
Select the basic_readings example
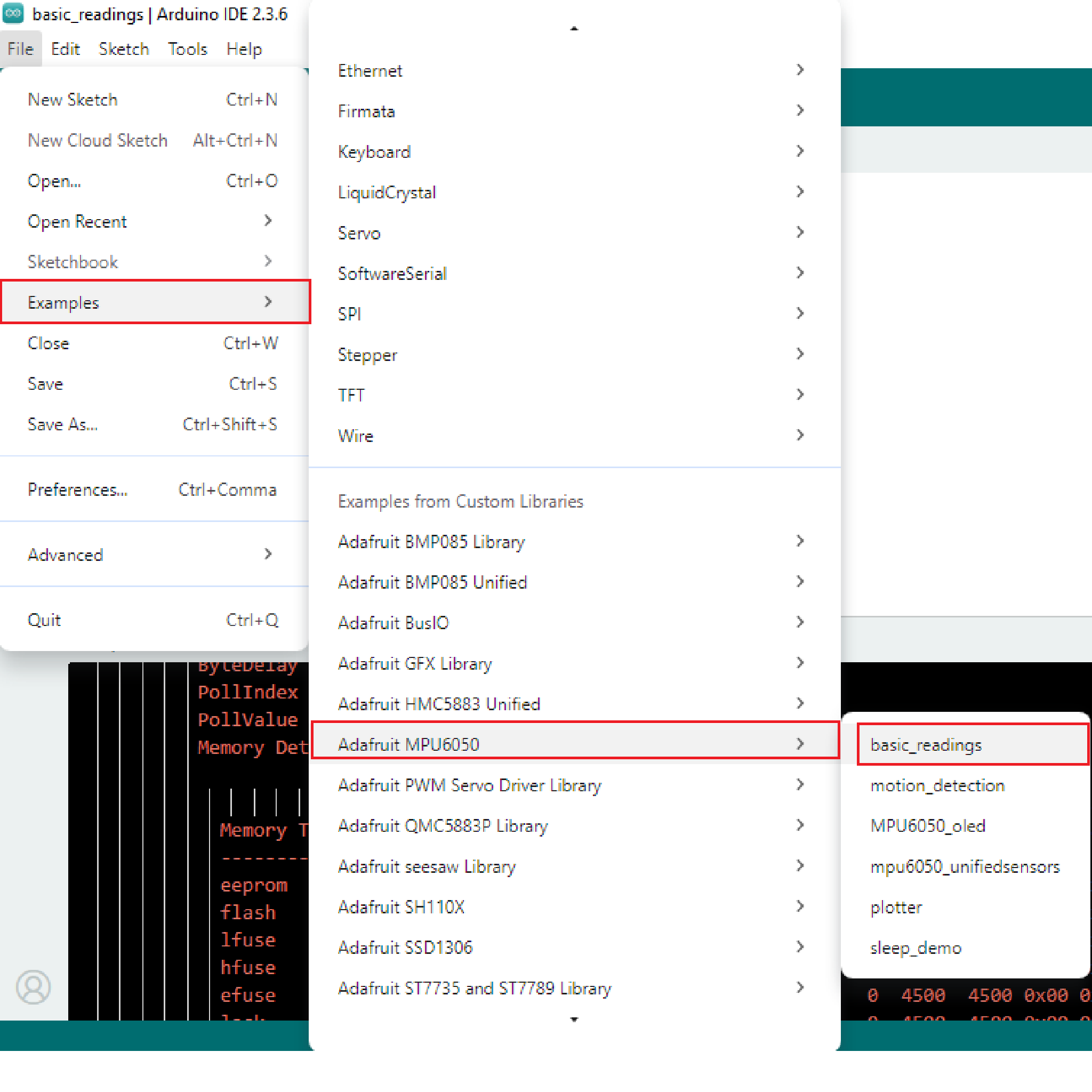[x=926, y=745]
